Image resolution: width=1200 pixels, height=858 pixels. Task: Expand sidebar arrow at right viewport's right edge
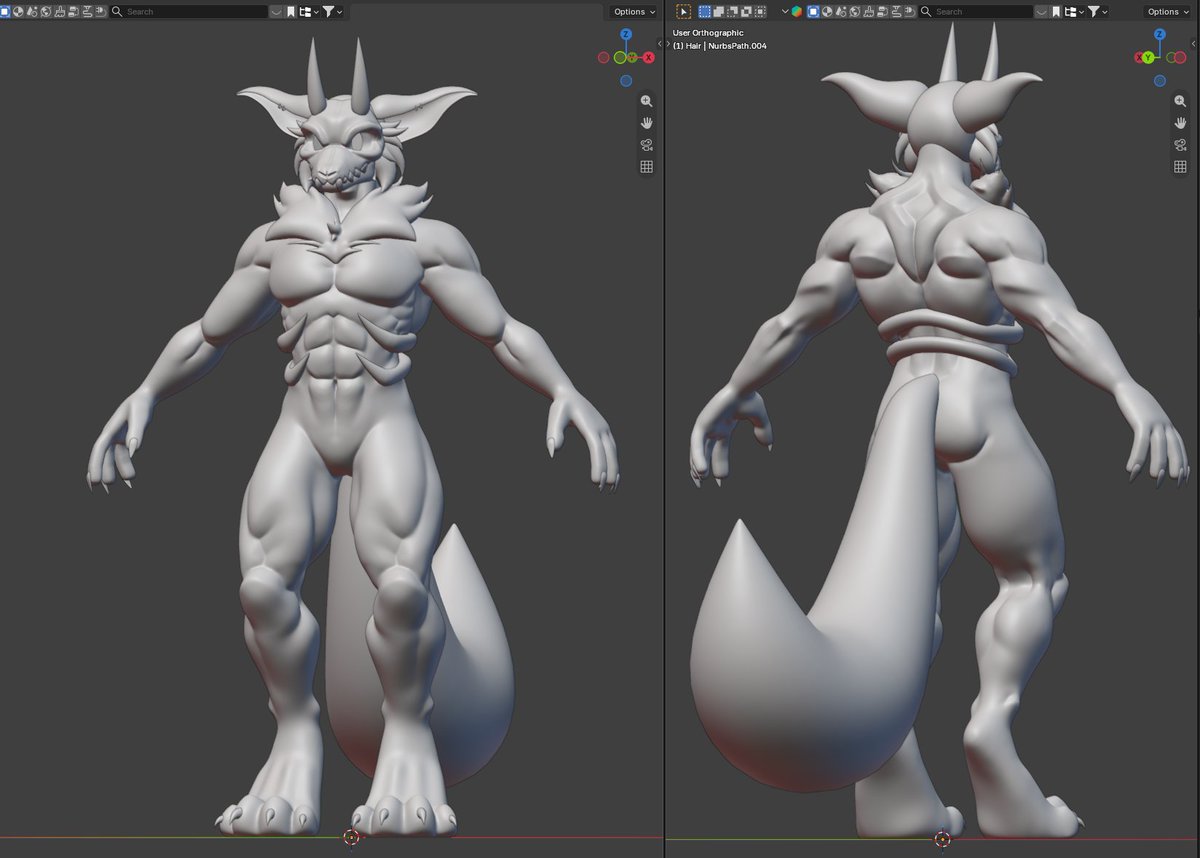click(1192, 44)
